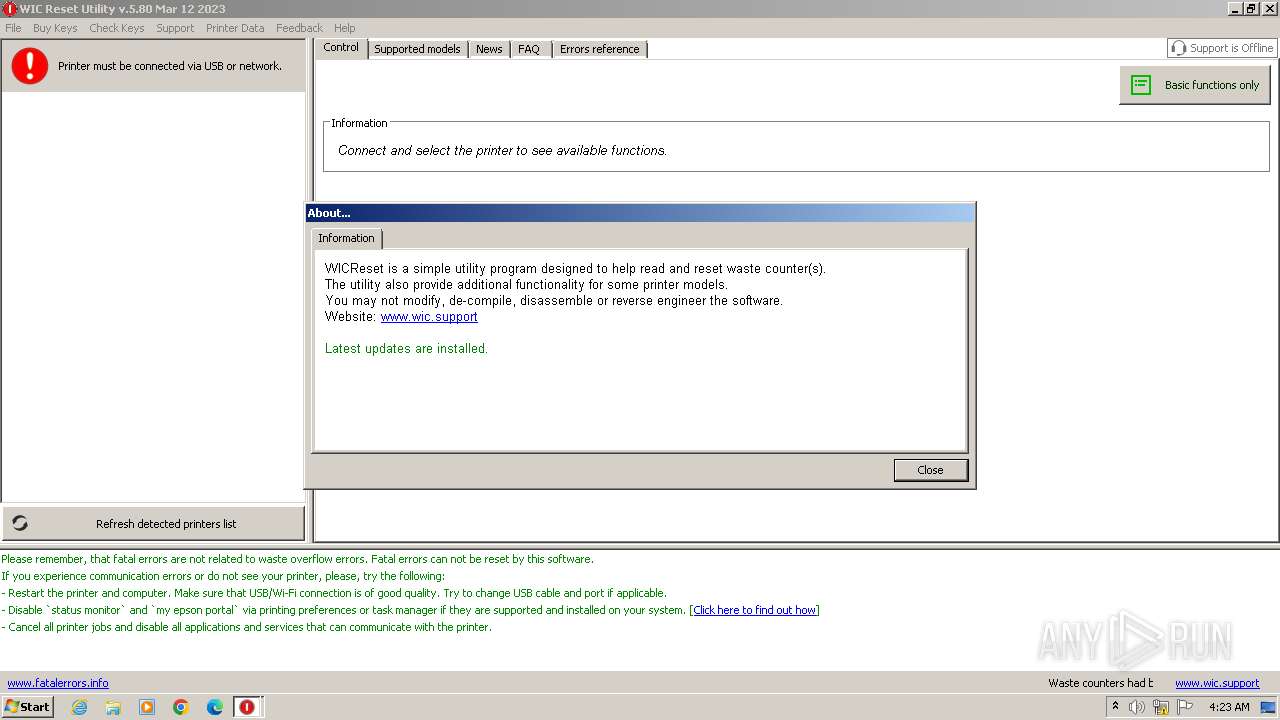This screenshot has height=720, width=1280.
Task: Click the 4:23 AM system clock
Action: pos(1229,707)
